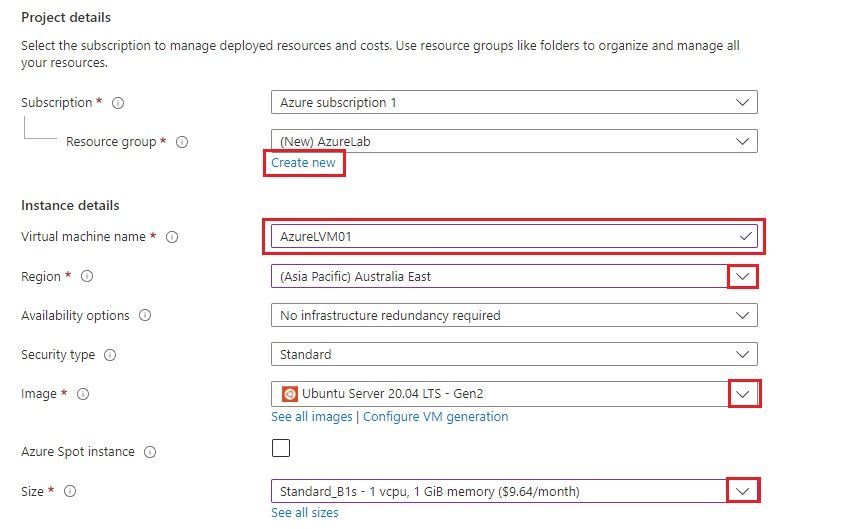The height and width of the screenshot is (529, 858).
Task: Click the Size info icon
Action: tap(69, 491)
